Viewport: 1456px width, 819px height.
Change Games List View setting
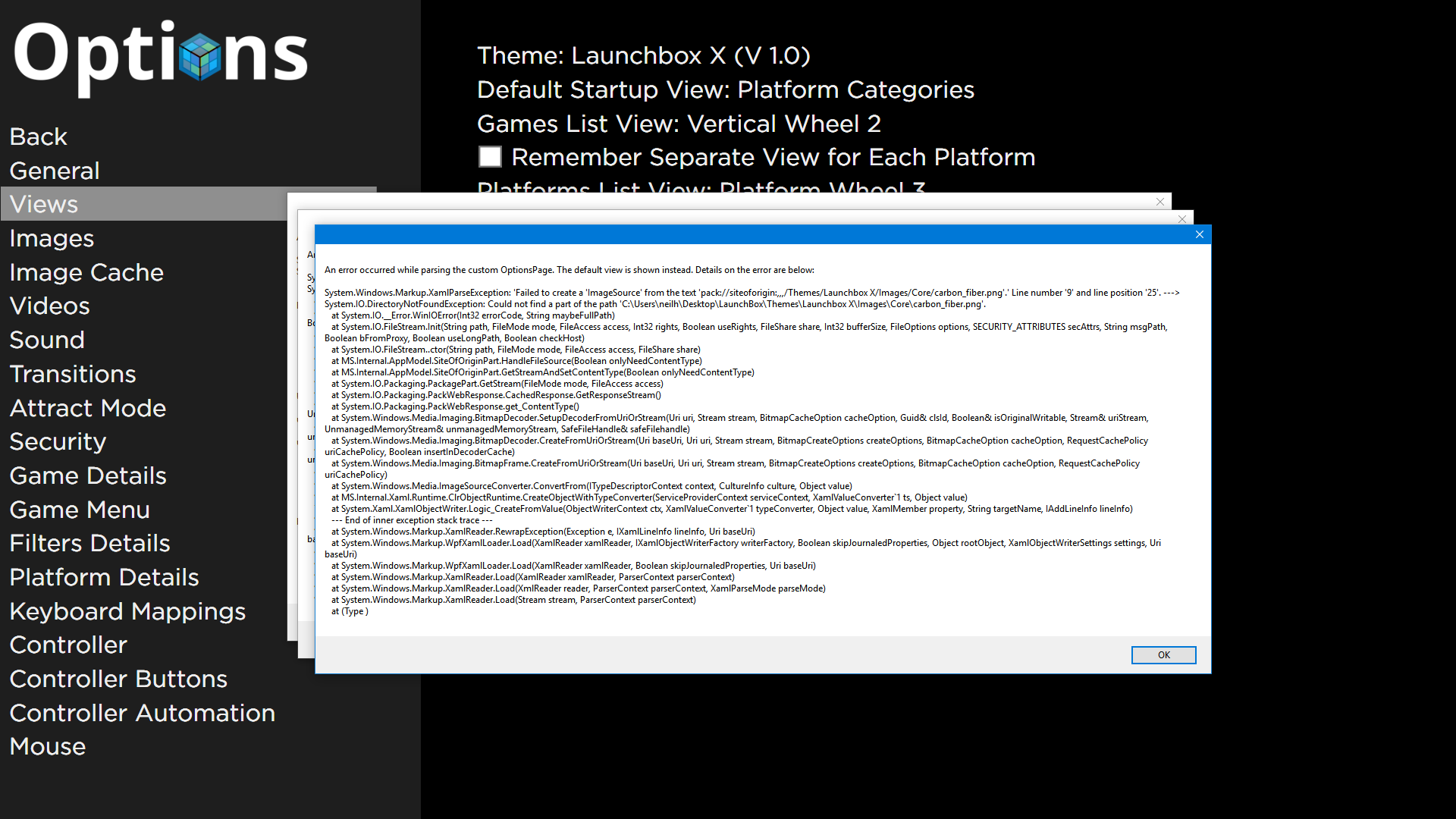pyautogui.click(x=679, y=124)
